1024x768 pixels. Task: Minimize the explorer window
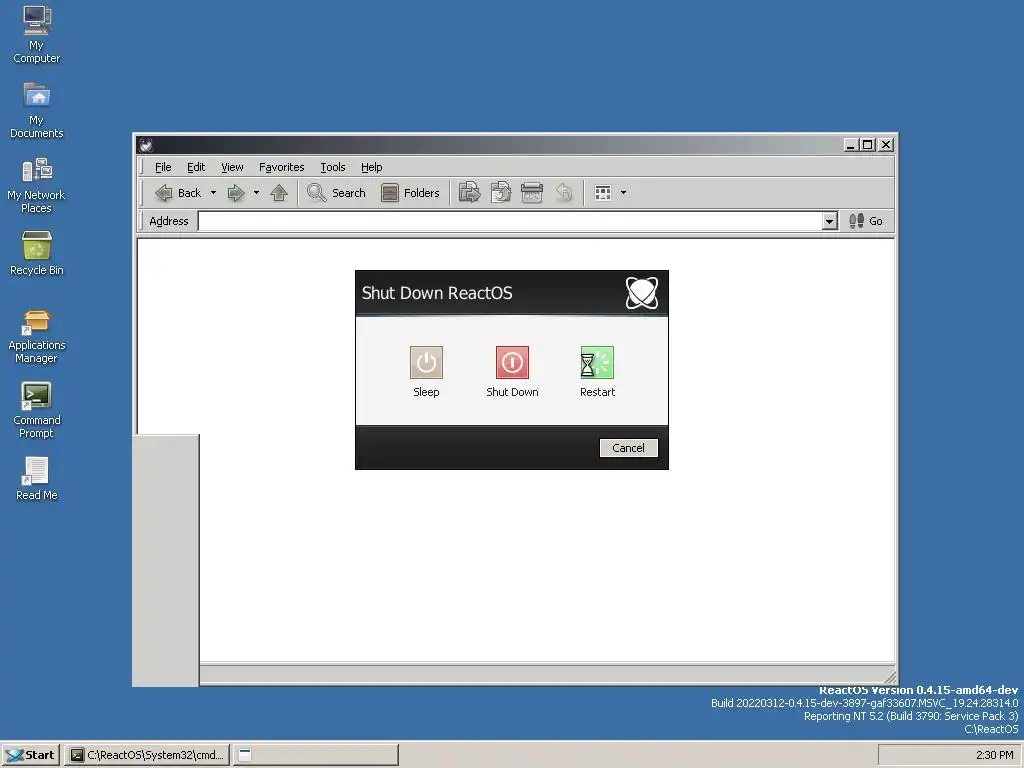click(x=851, y=145)
